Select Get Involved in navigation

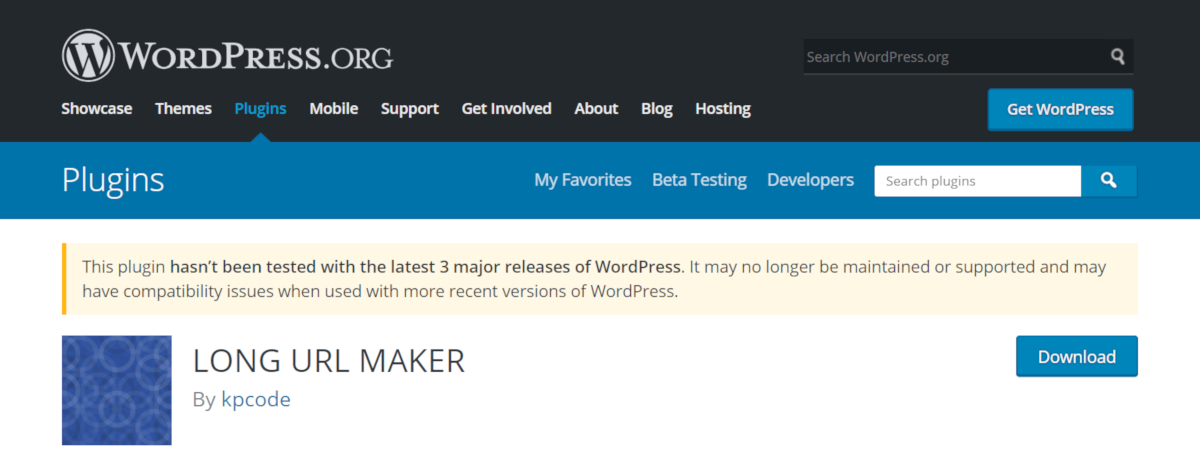point(506,109)
